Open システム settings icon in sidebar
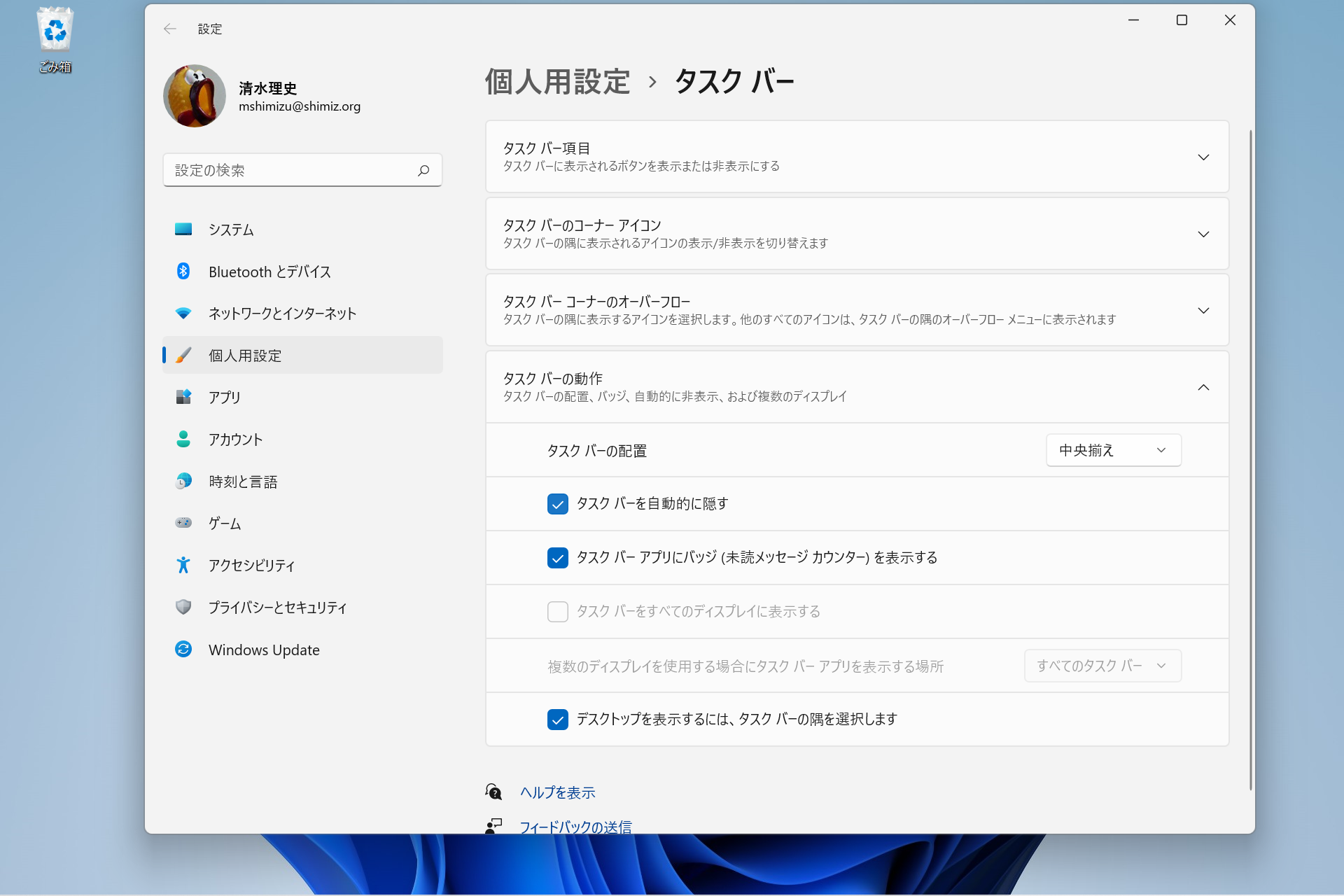This screenshot has width=1344, height=896. (183, 229)
